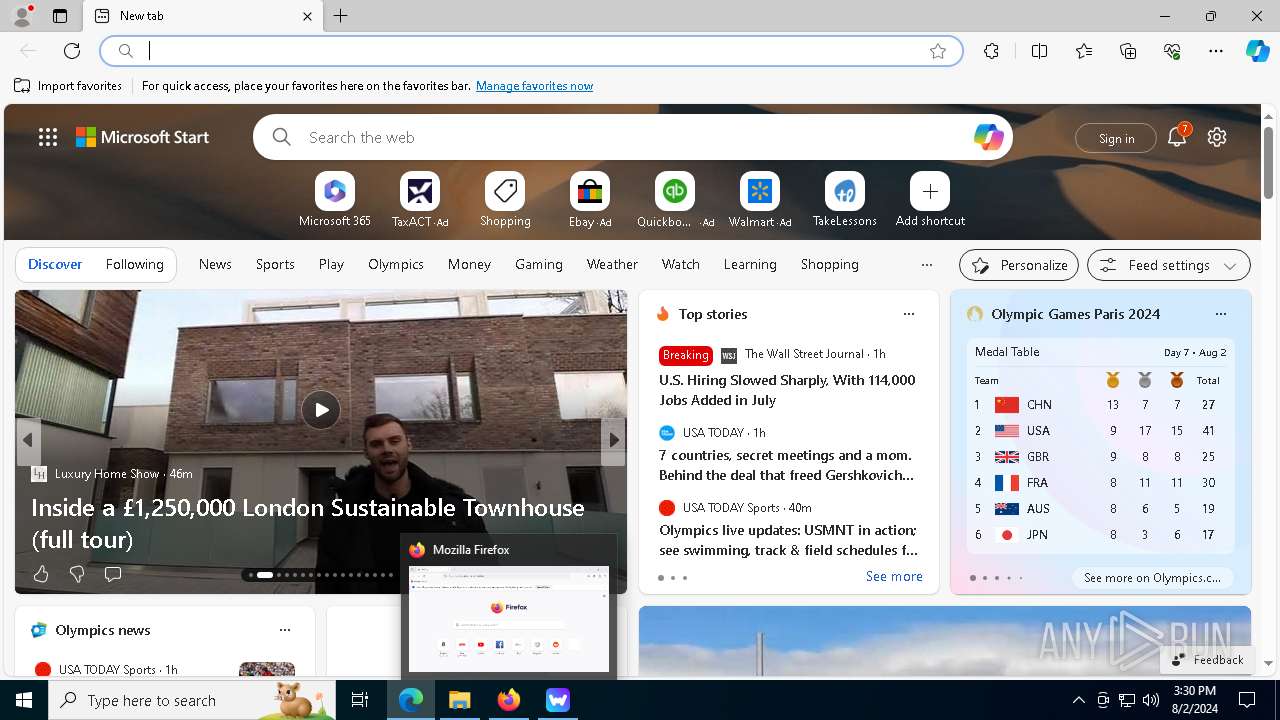The width and height of the screenshot is (1280, 720).
Task: Open the Gaming category
Action: click(539, 264)
